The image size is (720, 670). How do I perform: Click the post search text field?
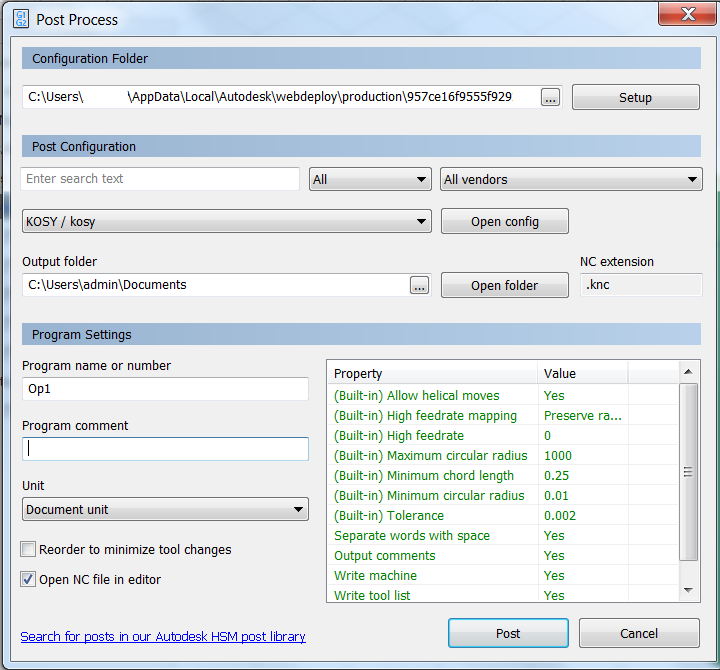click(160, 179)
